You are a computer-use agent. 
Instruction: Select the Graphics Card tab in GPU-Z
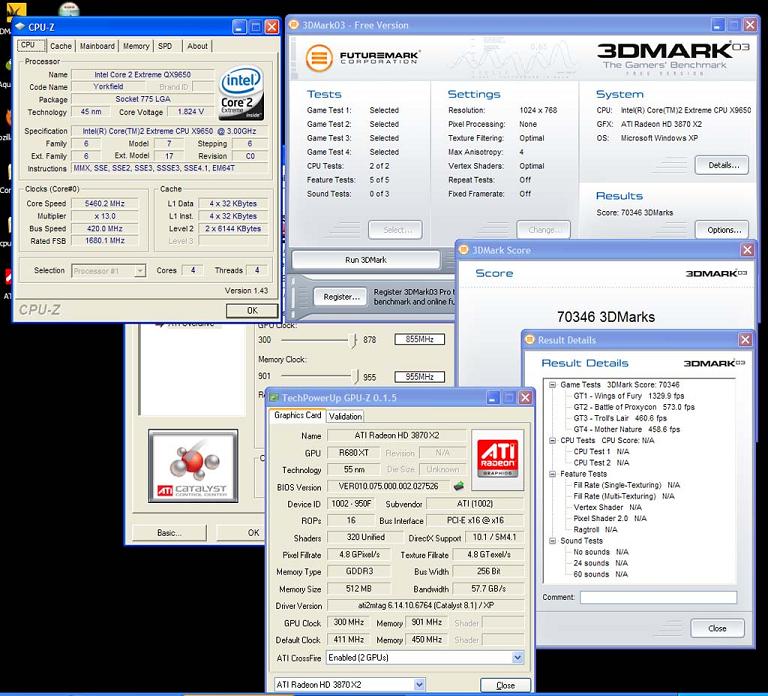point(297,415)
